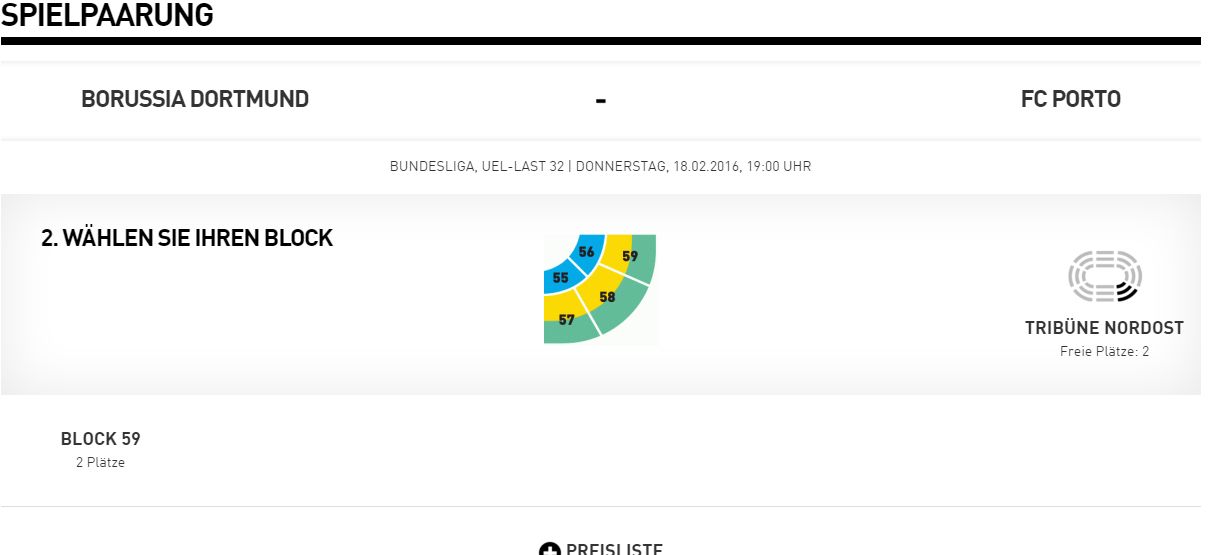Expand the Preisliste price list
Screen dimensions: 1212x555
click(600, 549)
